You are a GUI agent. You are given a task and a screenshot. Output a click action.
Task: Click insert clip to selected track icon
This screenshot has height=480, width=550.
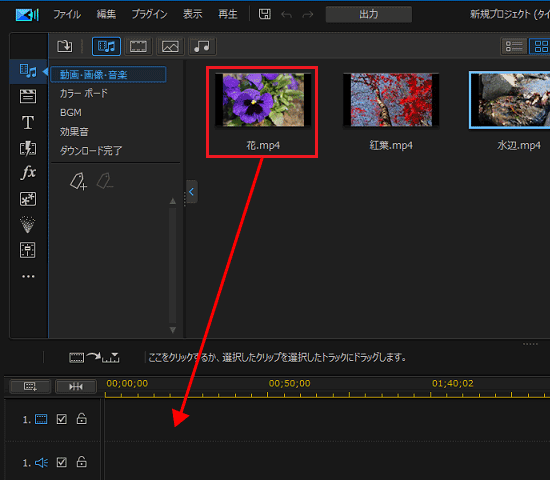coord(94,358)
